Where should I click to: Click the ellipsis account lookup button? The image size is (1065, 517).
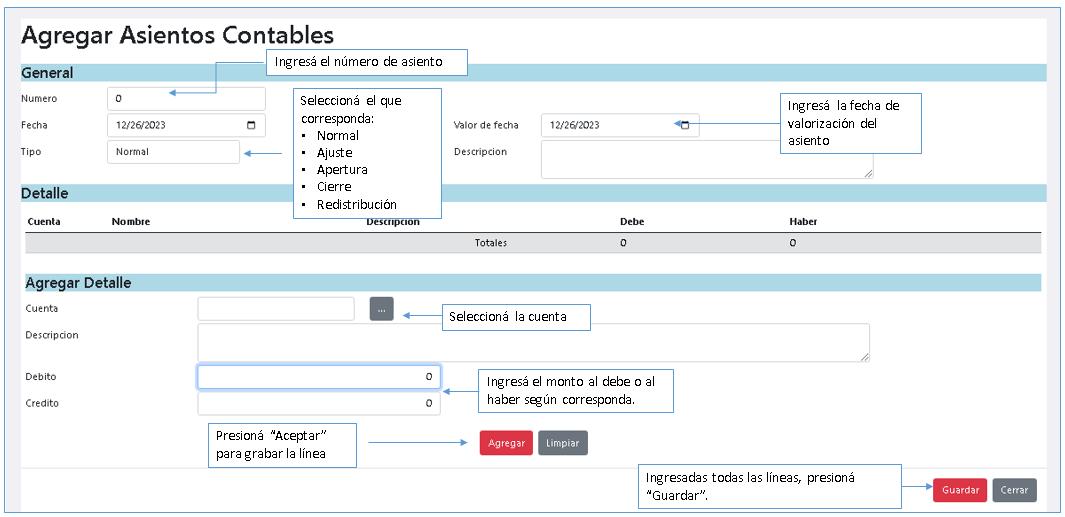[381, 309]
